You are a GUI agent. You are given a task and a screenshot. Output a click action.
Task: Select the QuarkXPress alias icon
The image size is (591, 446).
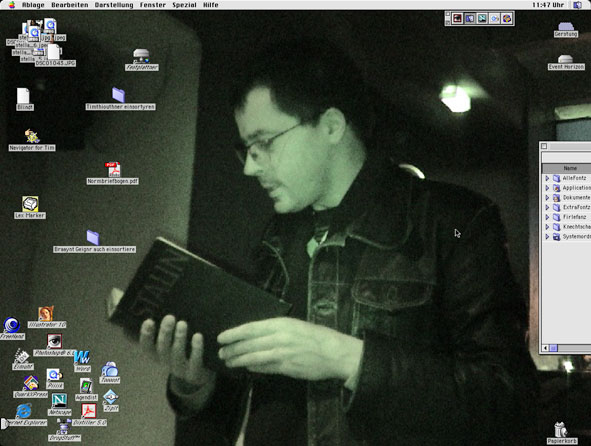pos(31,383)
